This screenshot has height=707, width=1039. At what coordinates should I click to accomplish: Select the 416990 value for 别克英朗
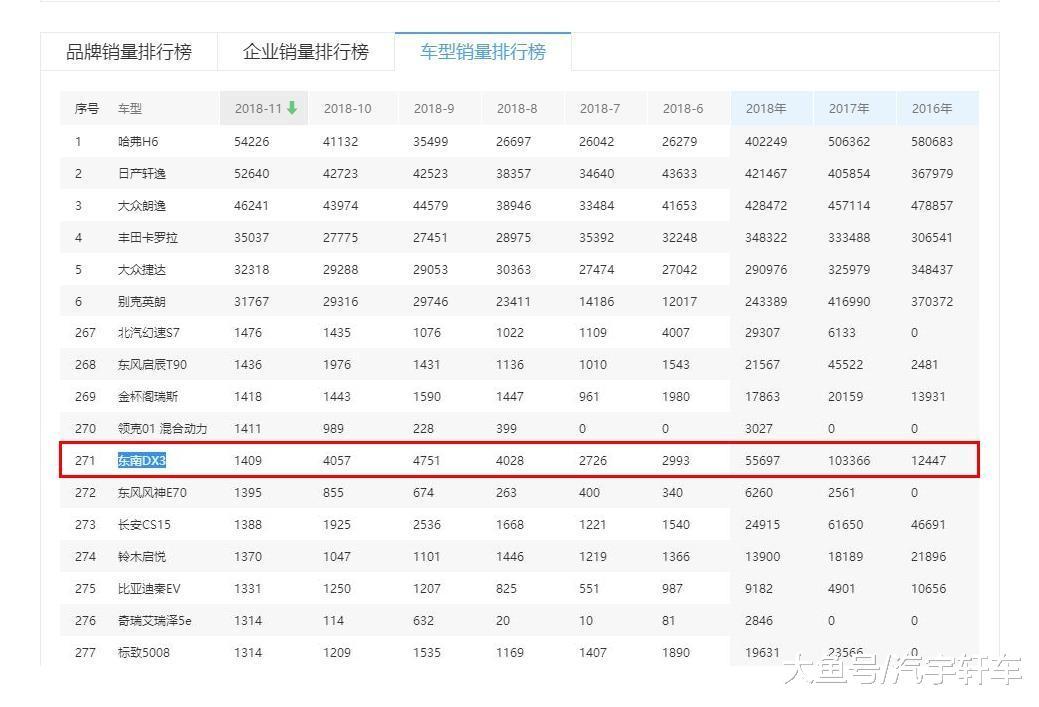(x=849, y=302)
